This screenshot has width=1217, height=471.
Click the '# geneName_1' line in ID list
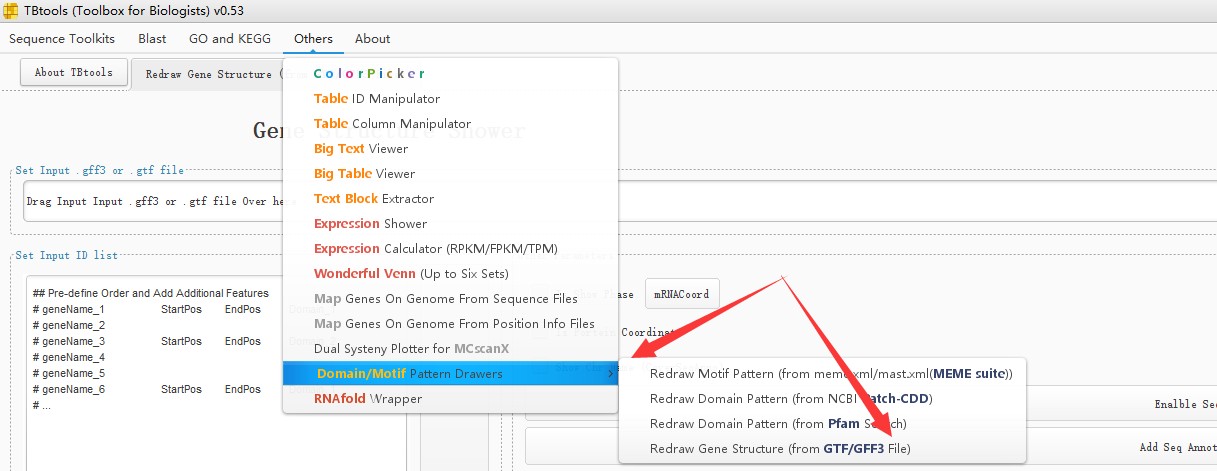pos(69,310)
